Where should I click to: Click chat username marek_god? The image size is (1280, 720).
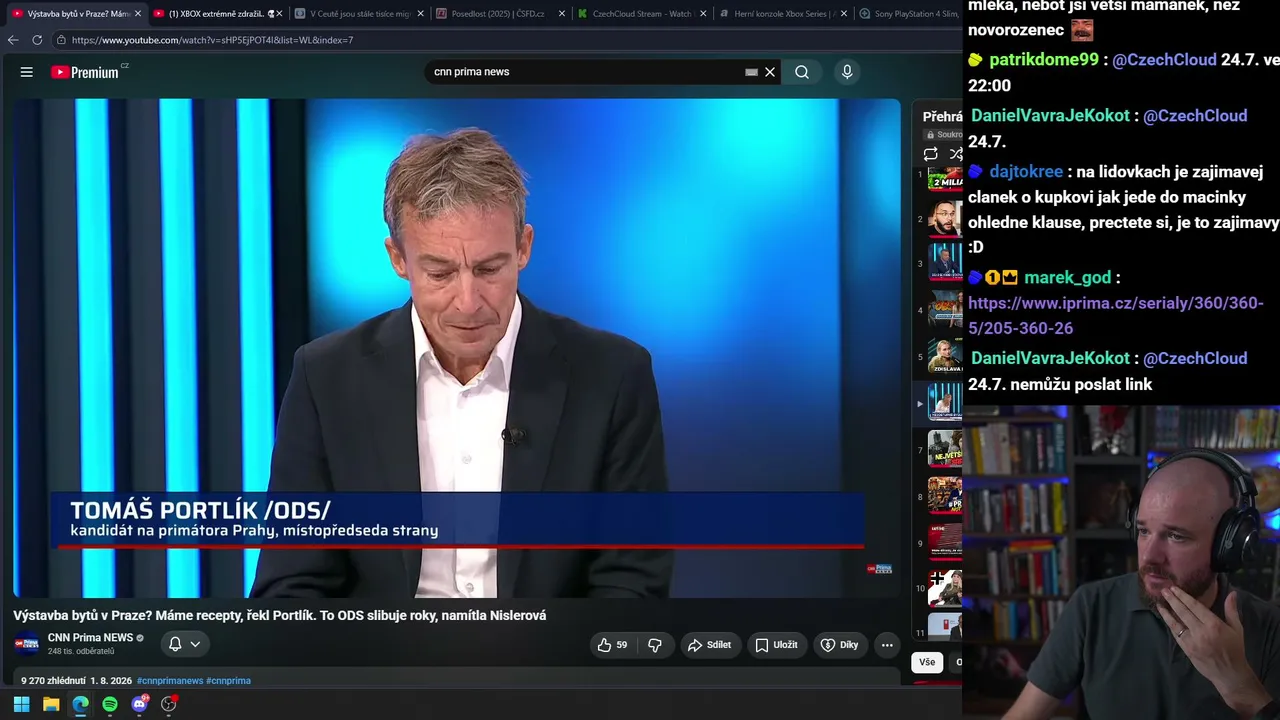(x=1067, y=278)
